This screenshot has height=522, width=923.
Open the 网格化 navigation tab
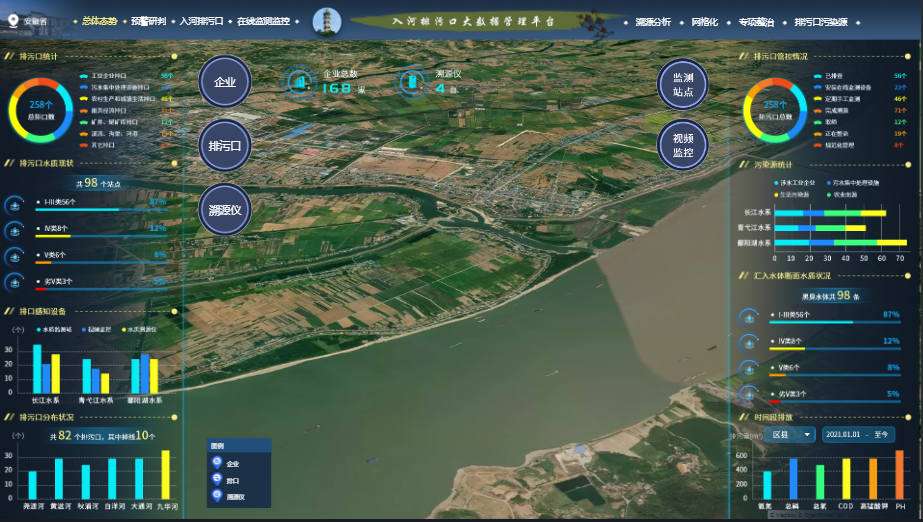click(x=704, y=21)
